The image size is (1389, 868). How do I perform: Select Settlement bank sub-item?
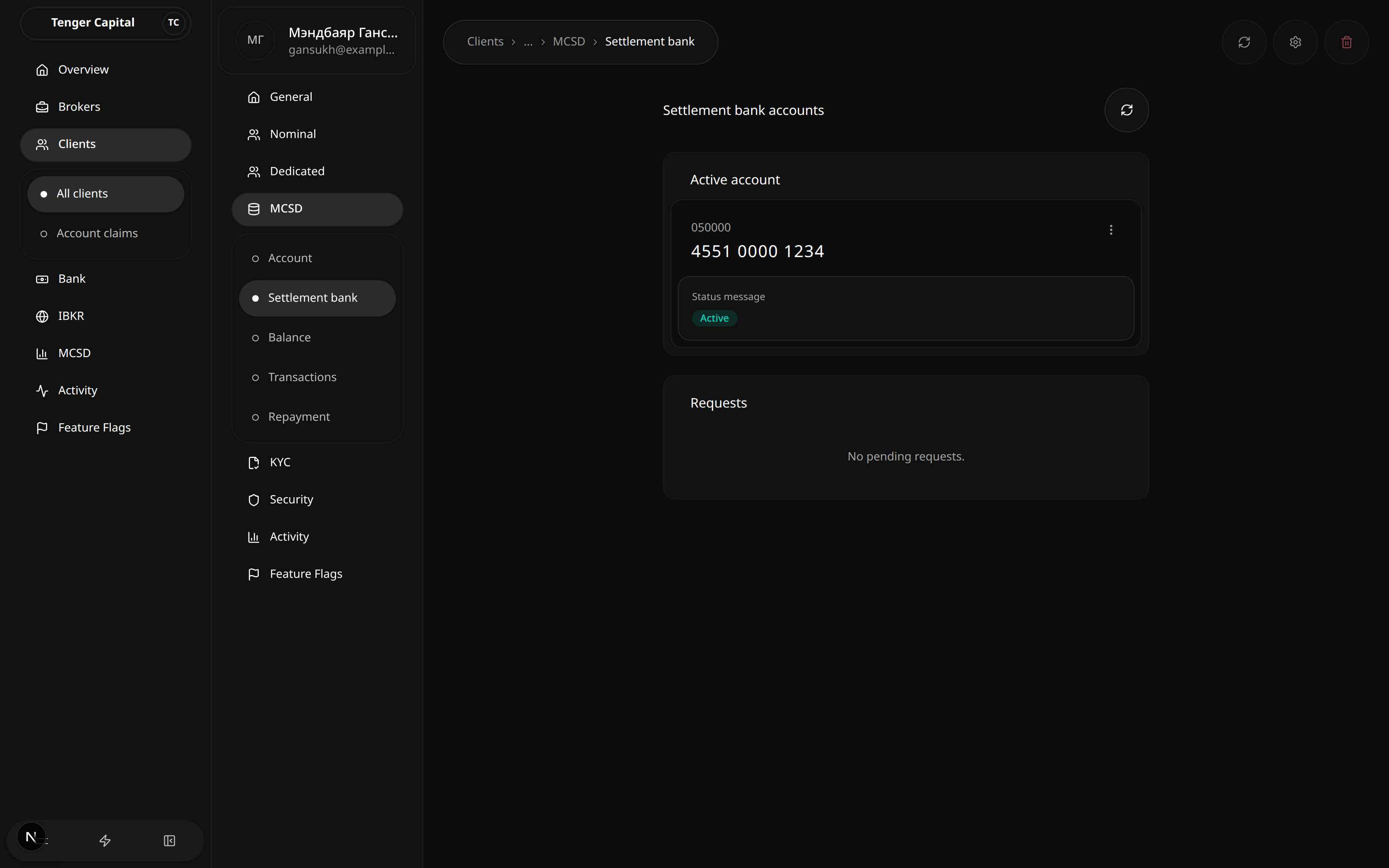pyautogui.click(x=317, y=298)
